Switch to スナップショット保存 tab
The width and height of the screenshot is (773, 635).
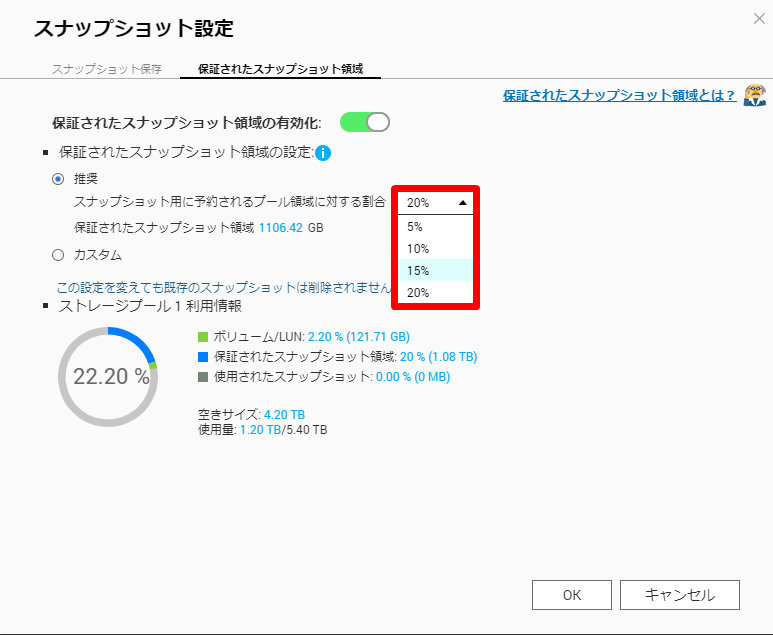click(107, 69)
